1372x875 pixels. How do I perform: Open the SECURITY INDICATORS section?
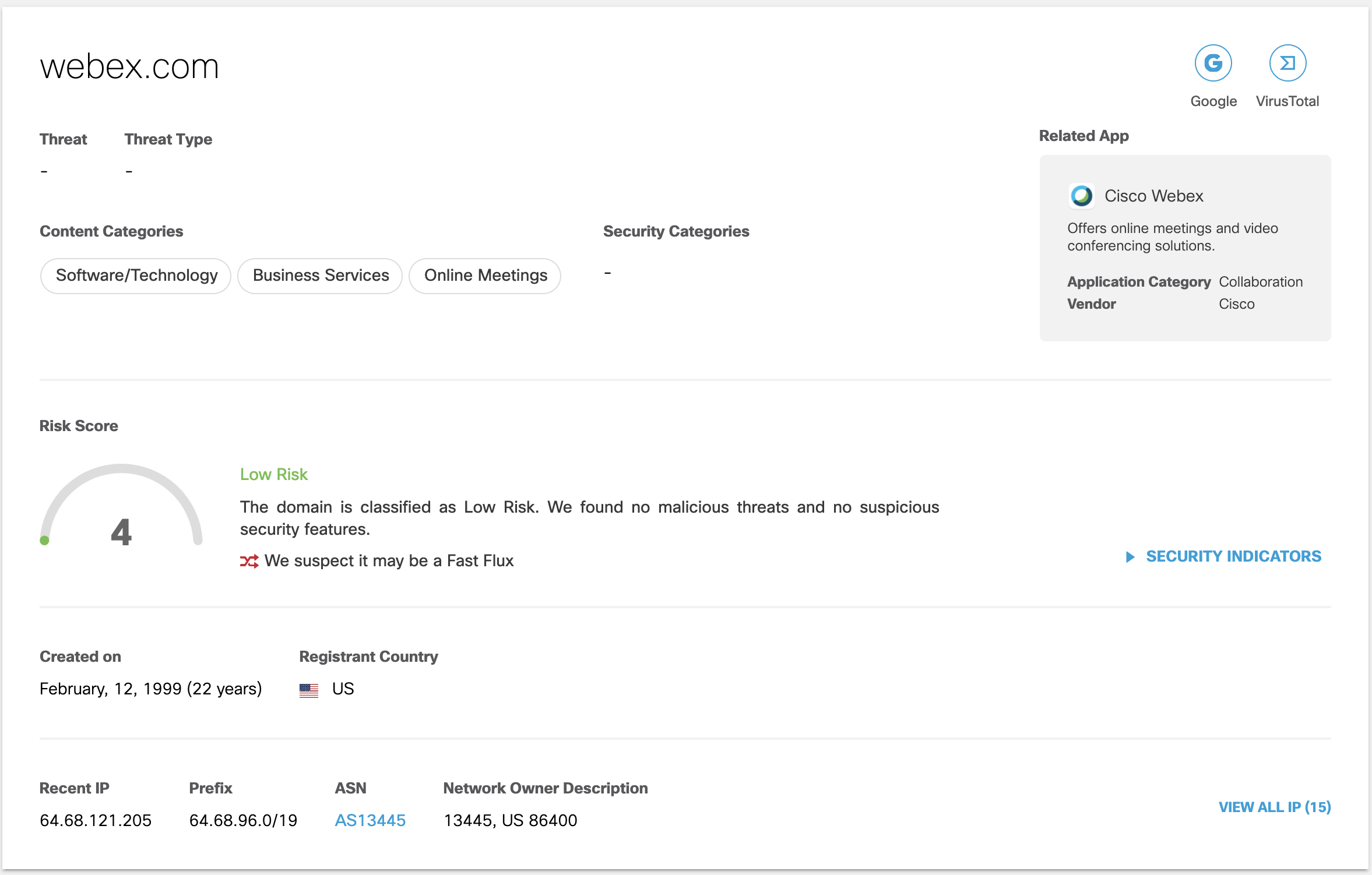pos(1233,556)
